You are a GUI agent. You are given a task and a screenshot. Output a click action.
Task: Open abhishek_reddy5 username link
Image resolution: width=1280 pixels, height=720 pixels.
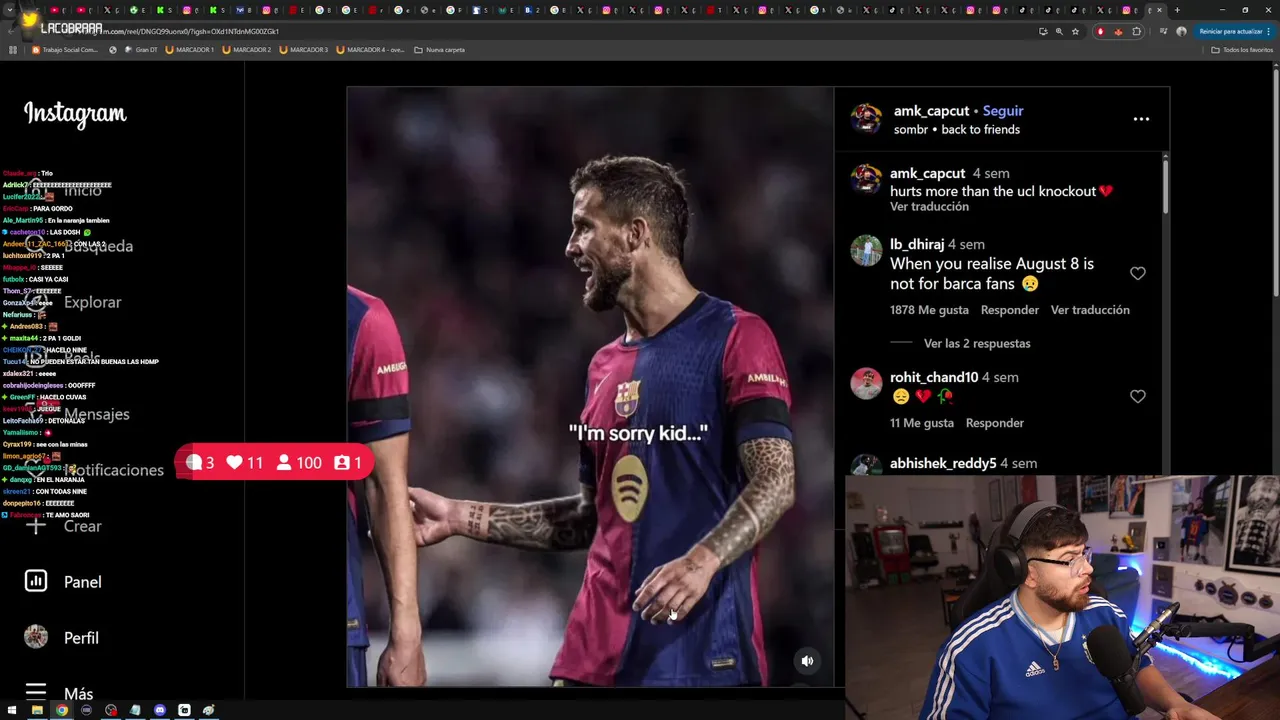pyautogui.click(x=943, y=464)
